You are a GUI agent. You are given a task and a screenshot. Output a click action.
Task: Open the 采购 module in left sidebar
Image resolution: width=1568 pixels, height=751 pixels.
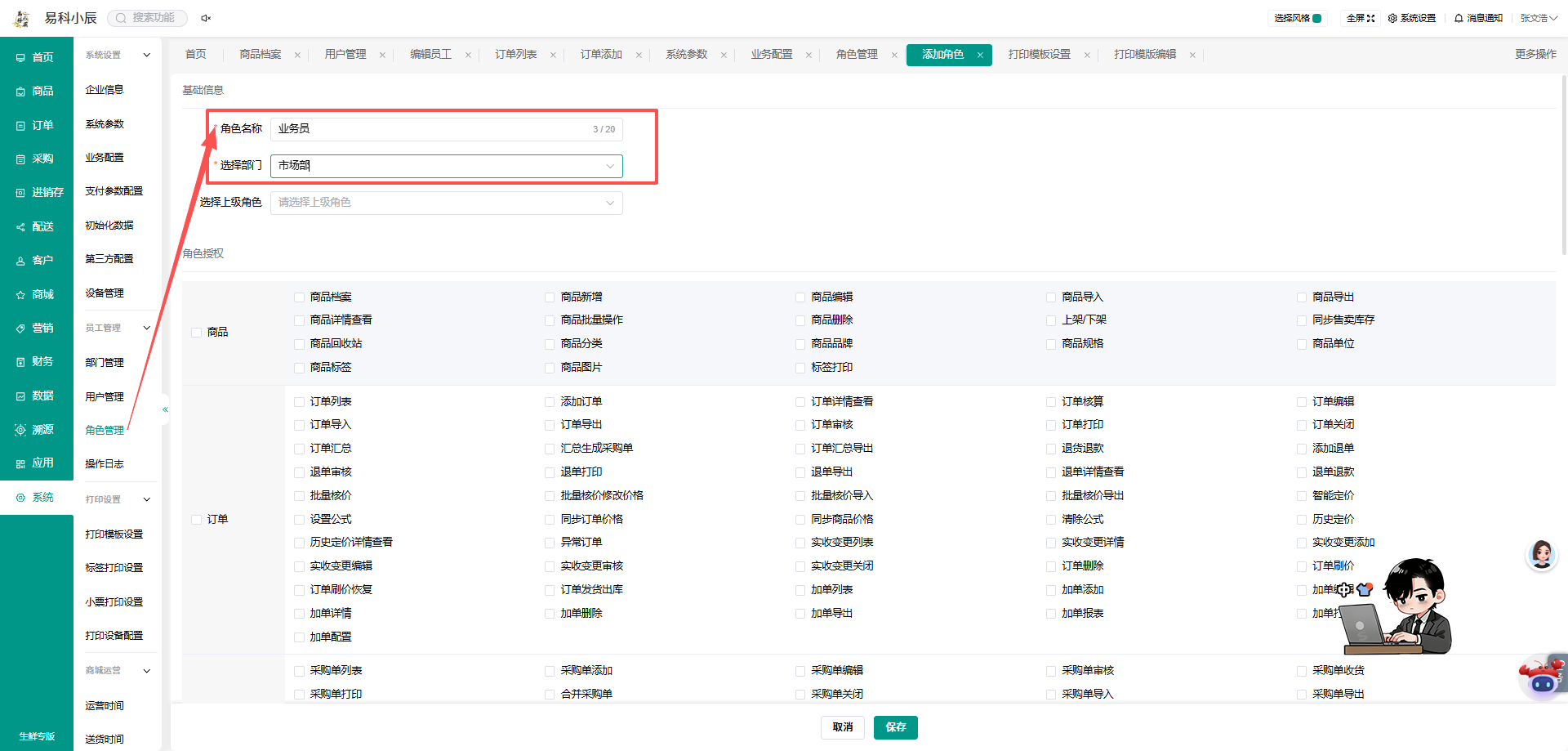[35, 159]
